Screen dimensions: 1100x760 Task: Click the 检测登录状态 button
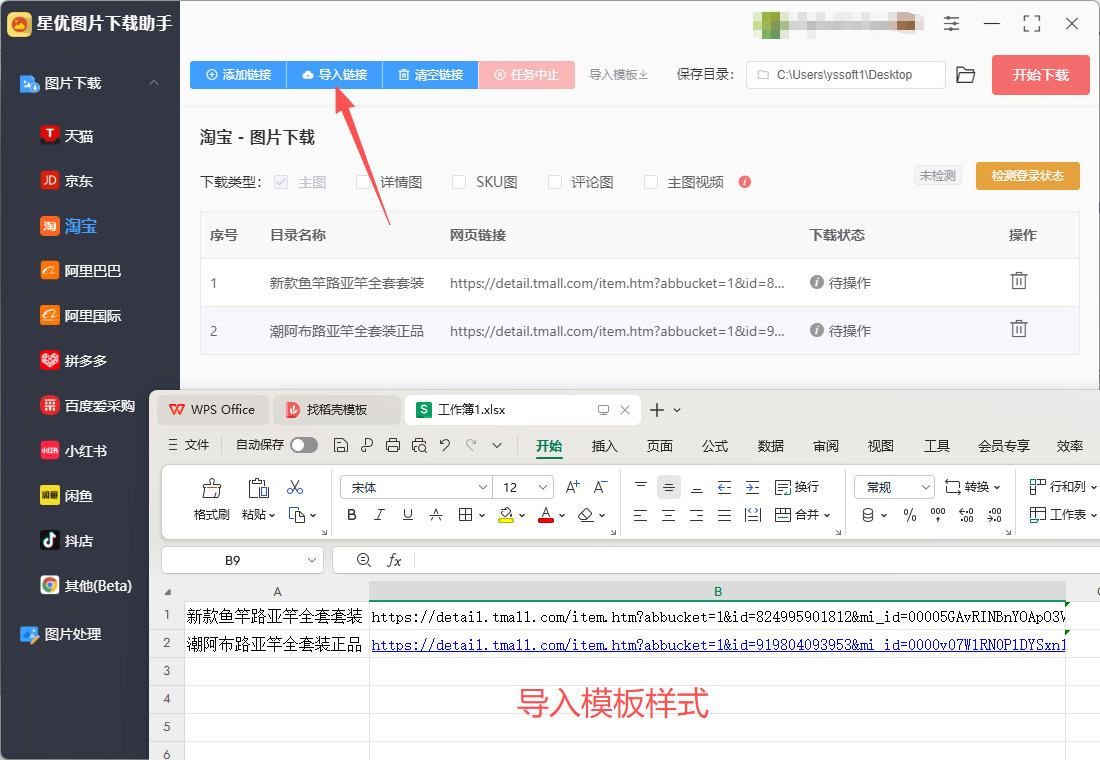(1027, 175)
